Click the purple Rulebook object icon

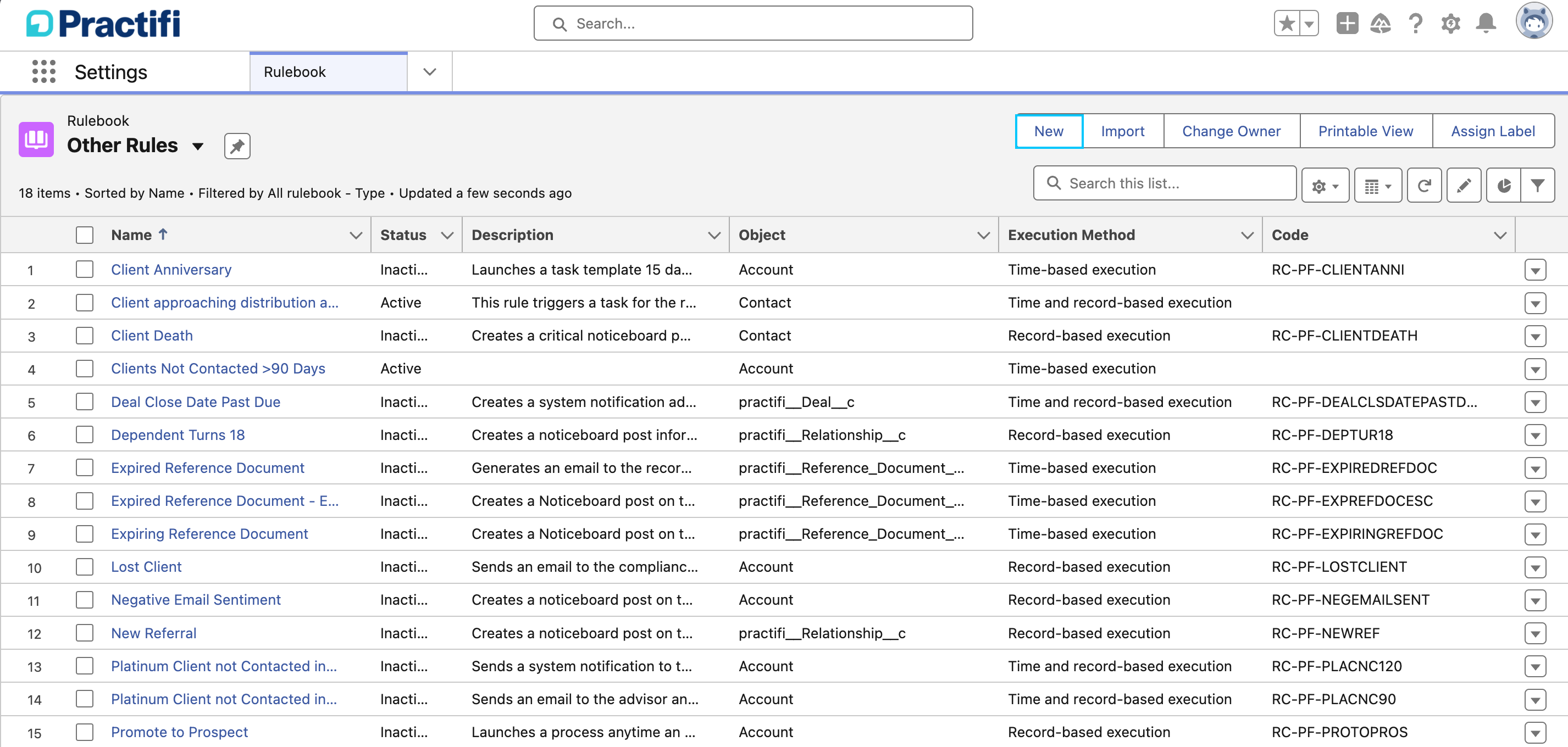36,139
